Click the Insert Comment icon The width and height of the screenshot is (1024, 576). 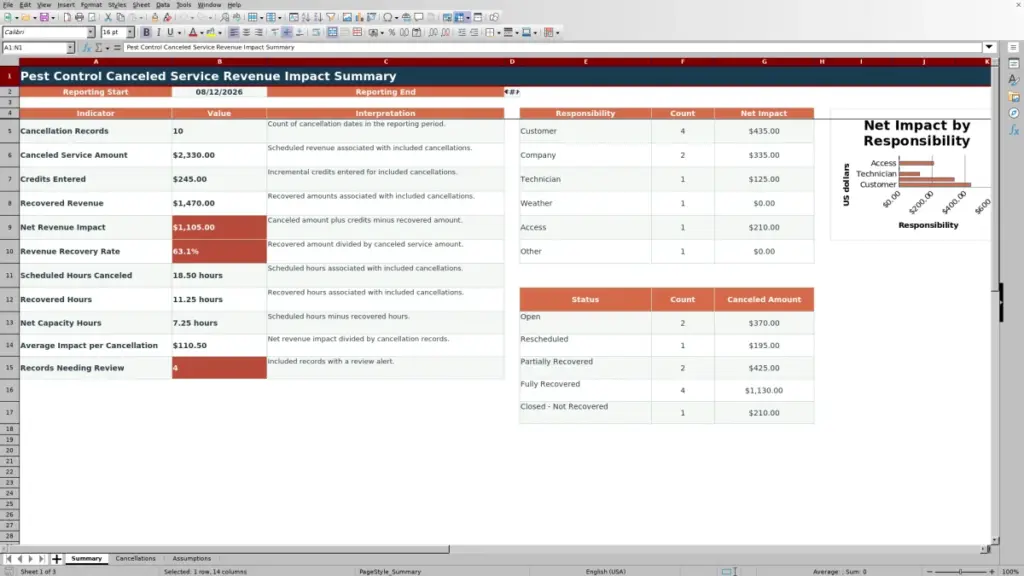419,18
